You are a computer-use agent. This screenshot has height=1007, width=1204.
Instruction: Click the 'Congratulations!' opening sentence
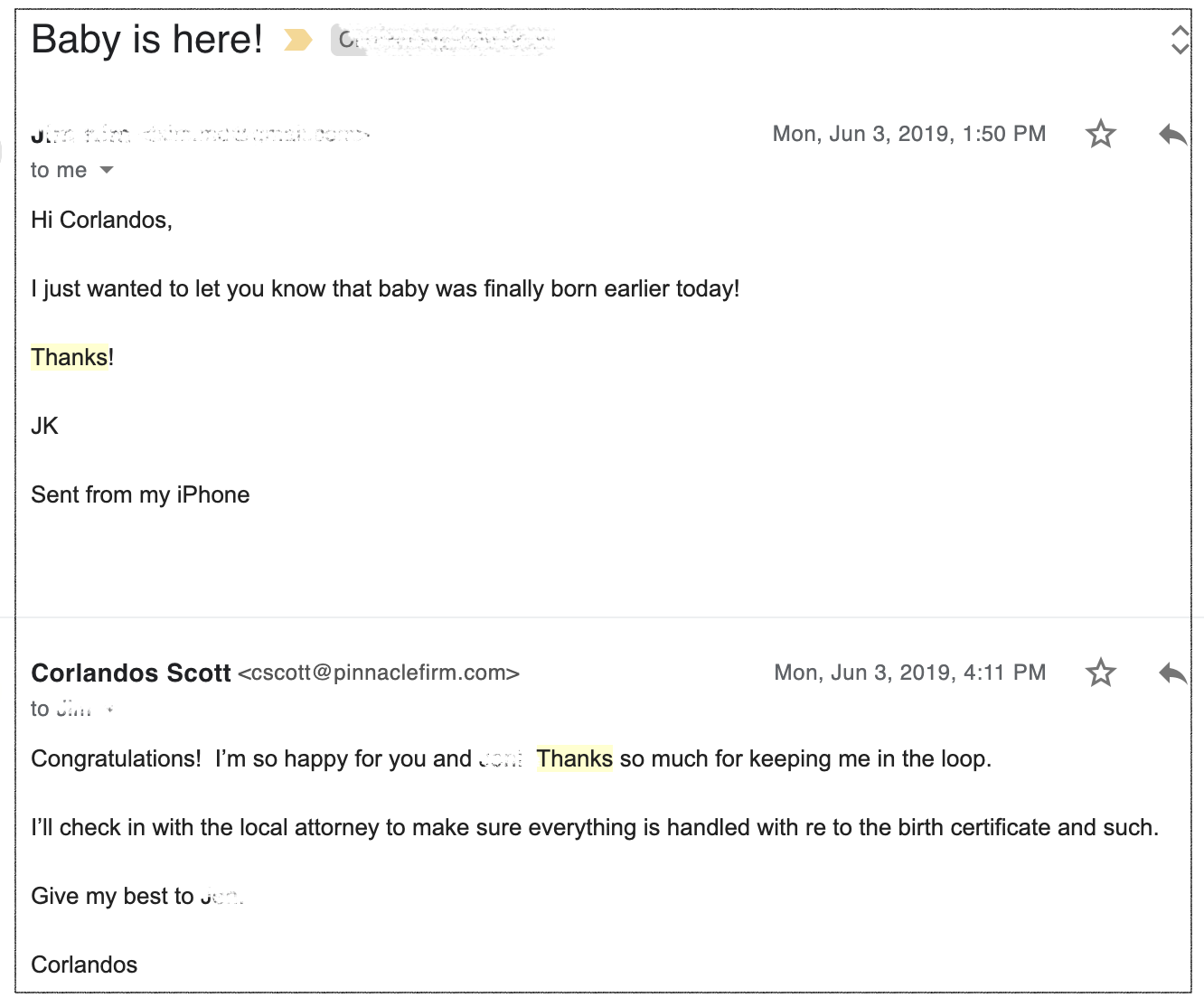(x=116, y=758)
